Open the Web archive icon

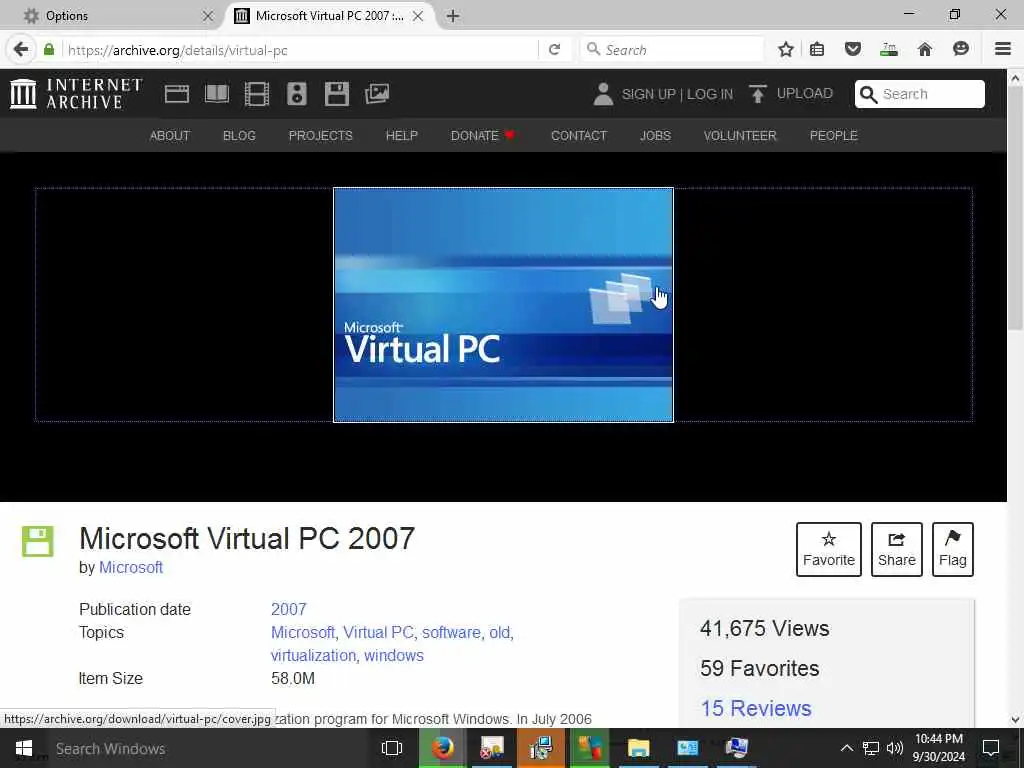pos(176,94)
